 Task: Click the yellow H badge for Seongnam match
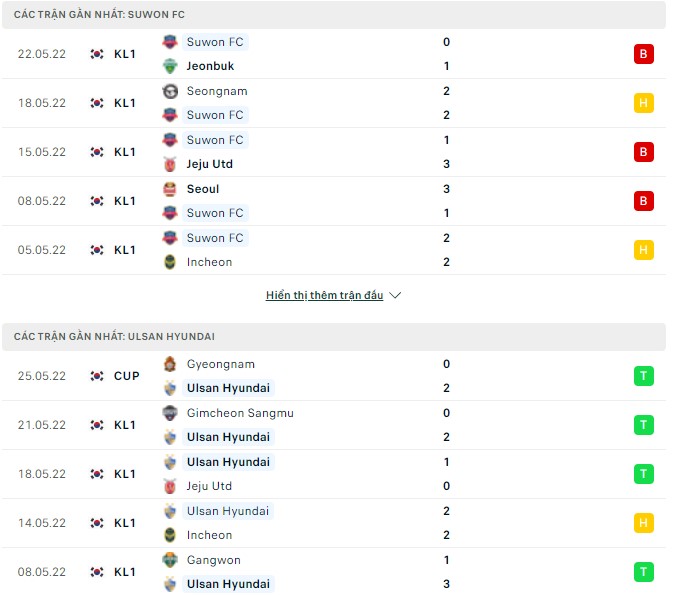click(643, 103)
